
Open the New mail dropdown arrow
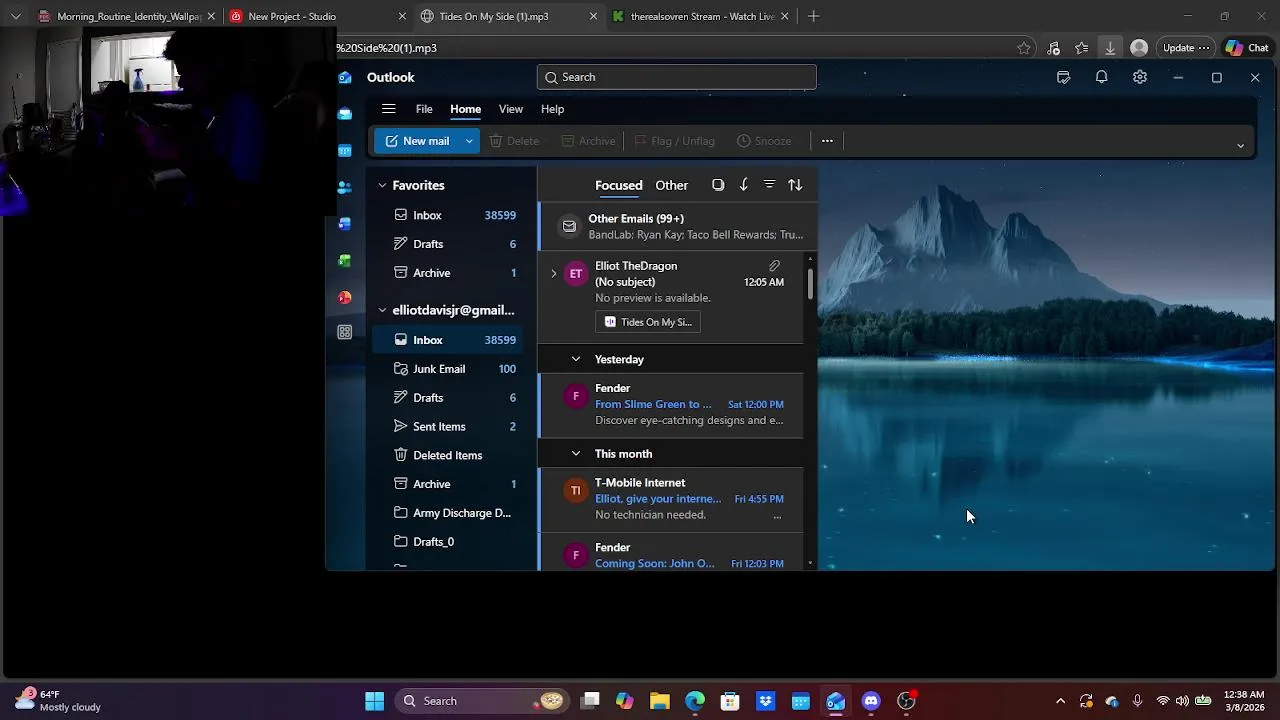click(x=468, y=141)
